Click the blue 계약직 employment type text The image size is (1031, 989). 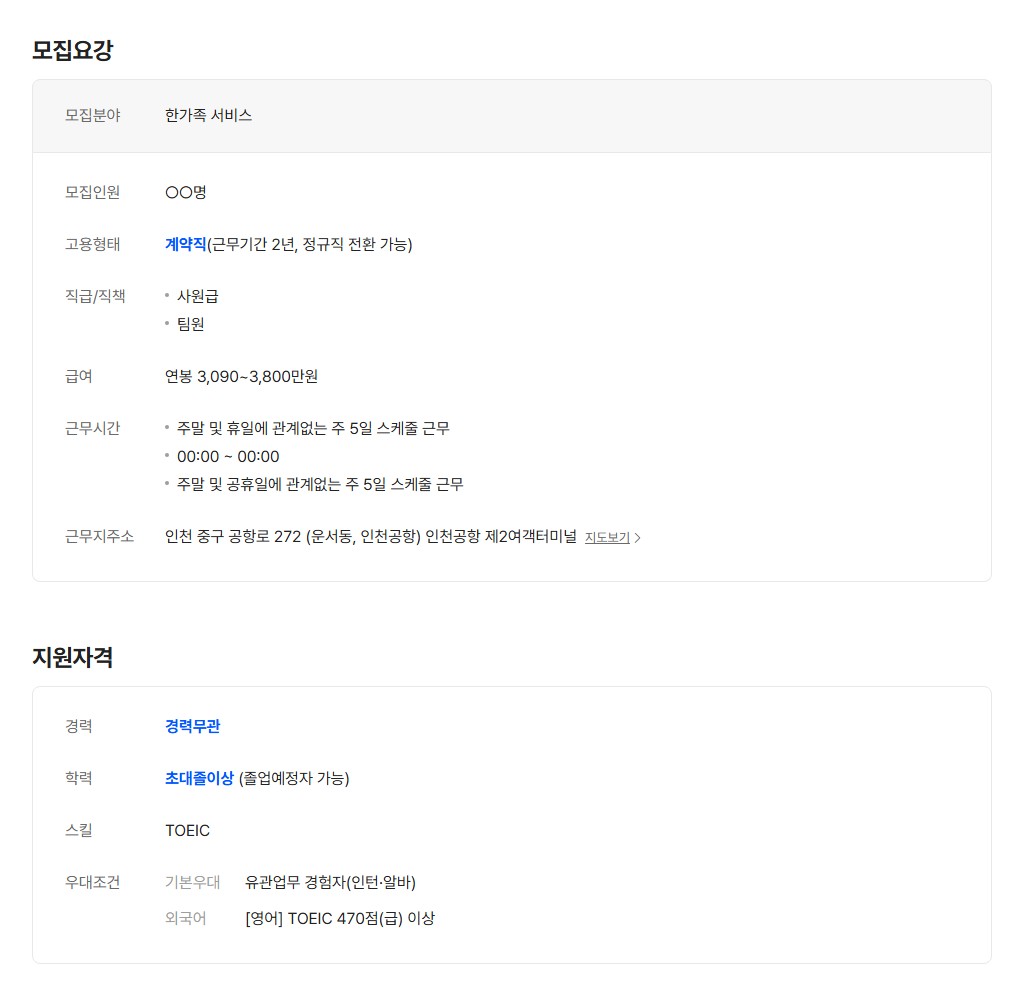click(x=185, y=244)
